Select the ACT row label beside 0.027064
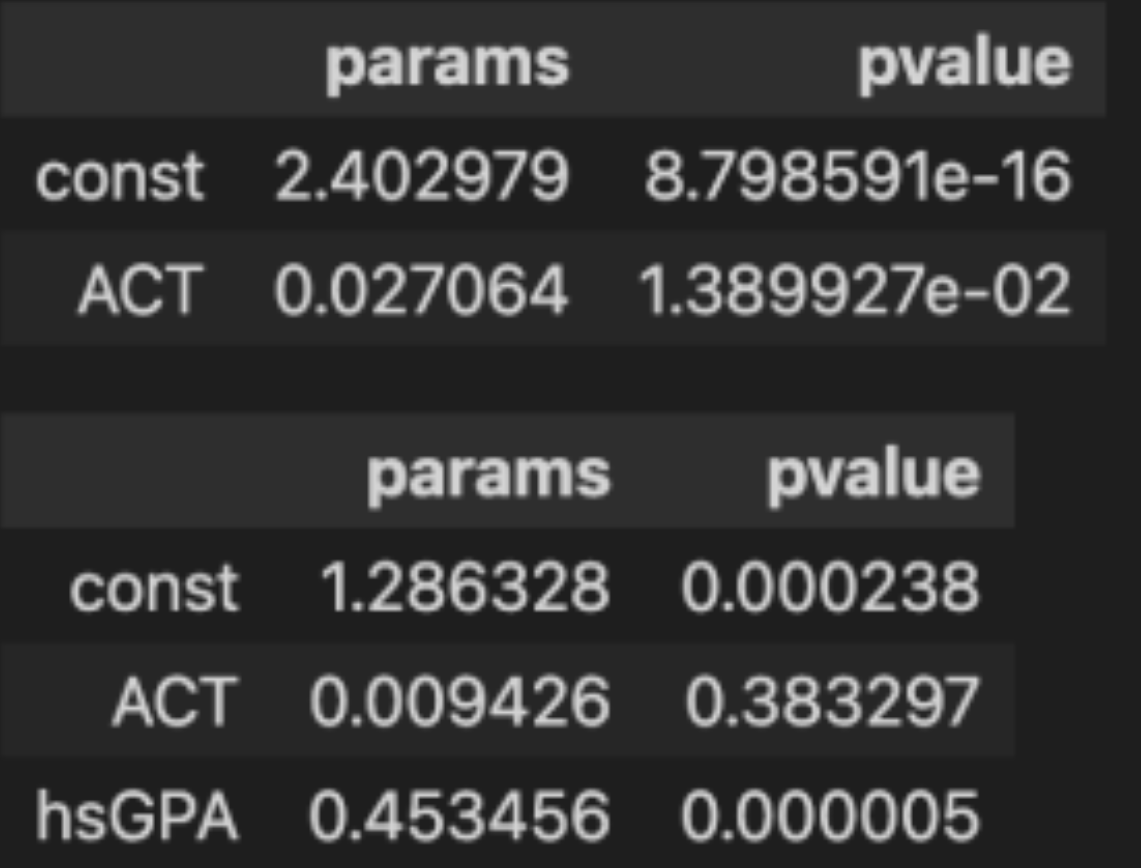The height and width of the screenshot is (868, 1141). point(140,292)
